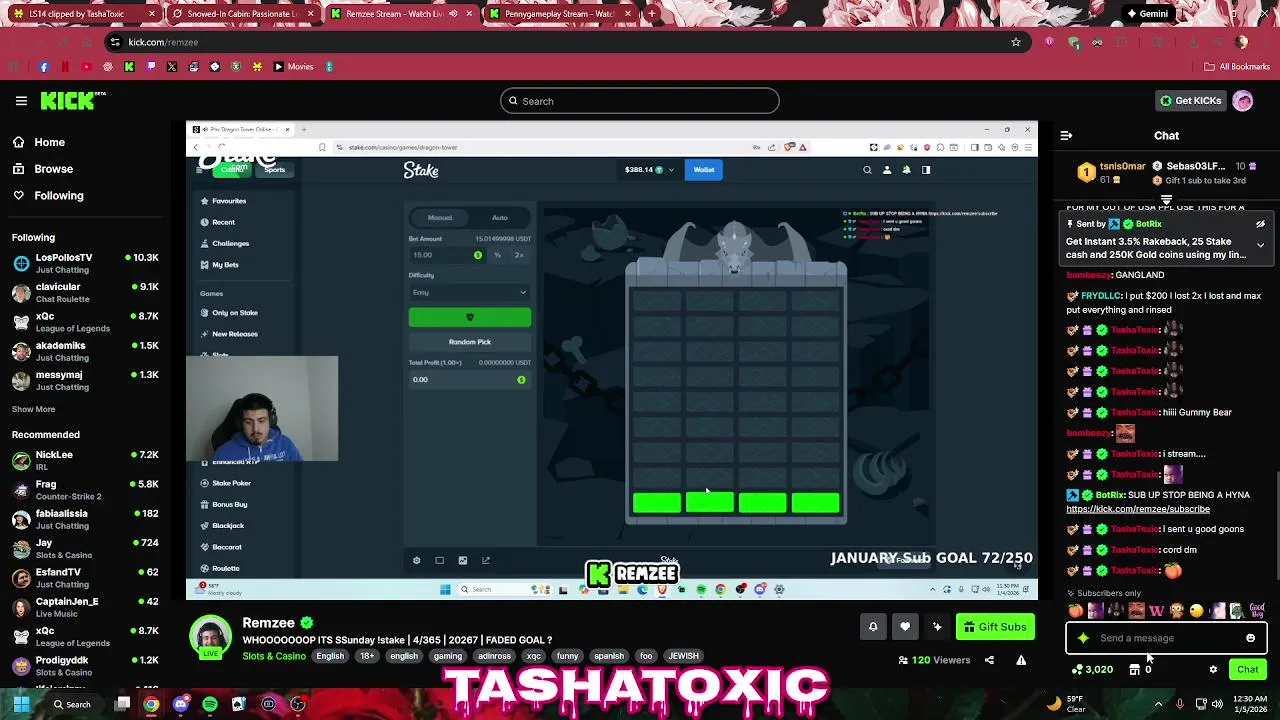This screenshot has height=720, width=1280.
Task: Bookmark this page with star icon
Action: pos(1016,42)
